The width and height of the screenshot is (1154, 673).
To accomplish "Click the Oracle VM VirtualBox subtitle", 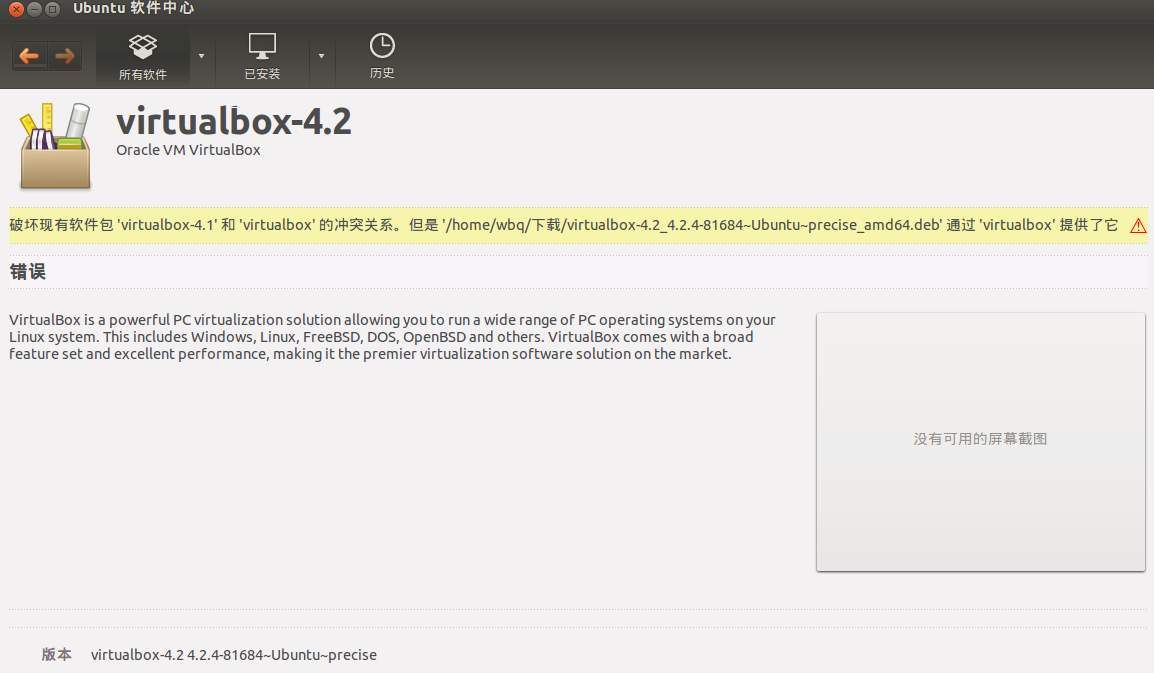I will (188, 150).
